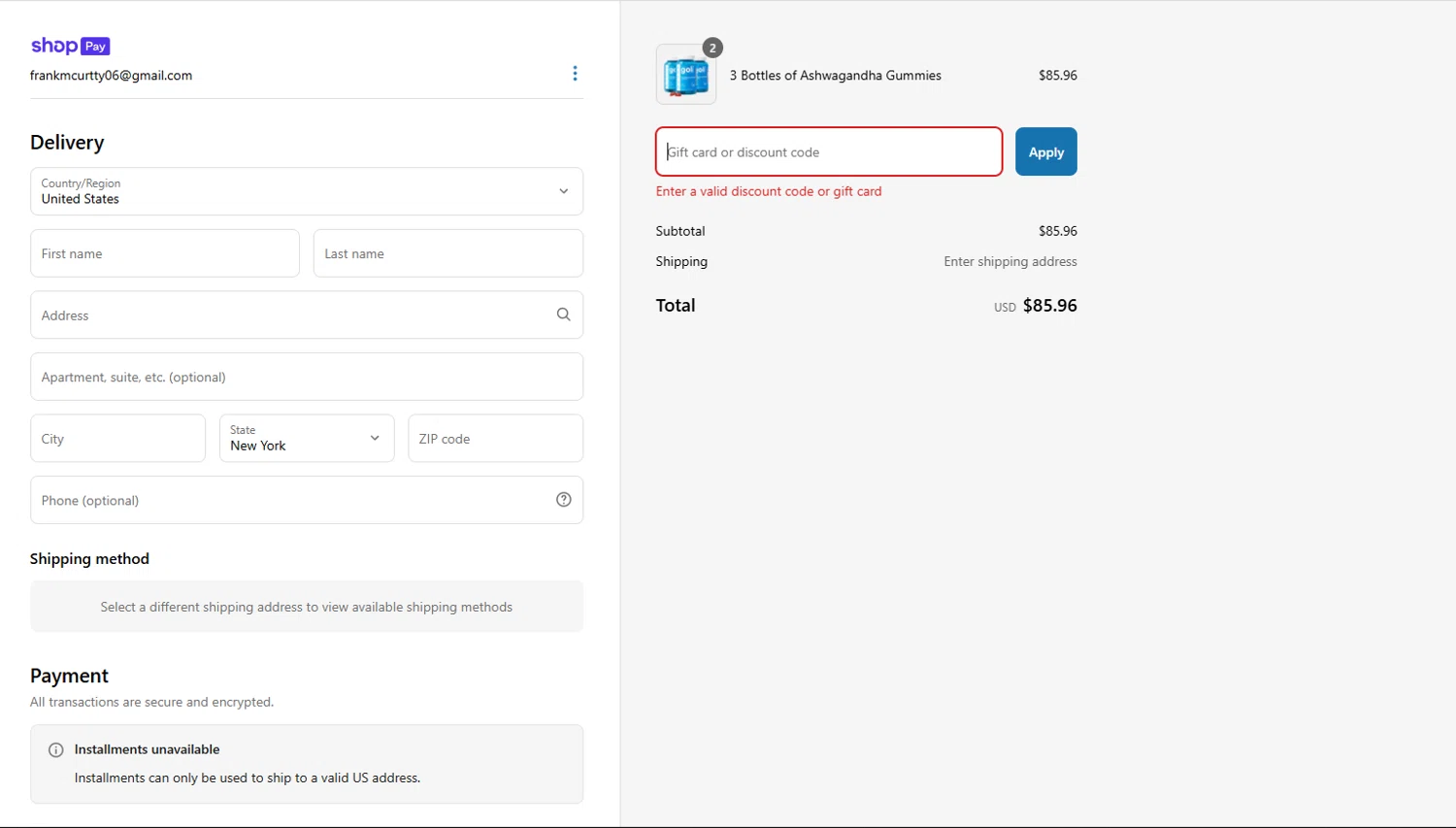Click the error message about valid discount code
This screenshot has height=828, width=1456.
pos(769,191)
